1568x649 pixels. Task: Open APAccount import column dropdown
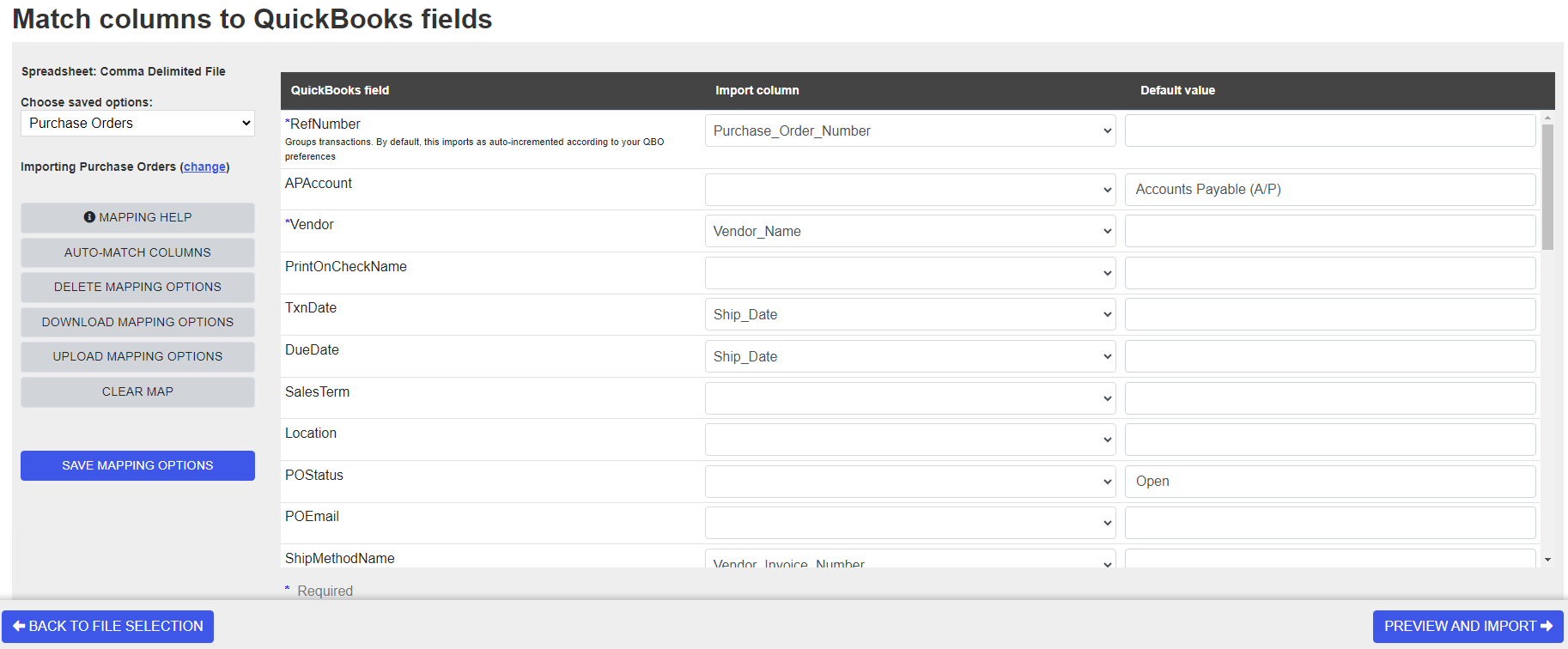click(x=910, y=190)
